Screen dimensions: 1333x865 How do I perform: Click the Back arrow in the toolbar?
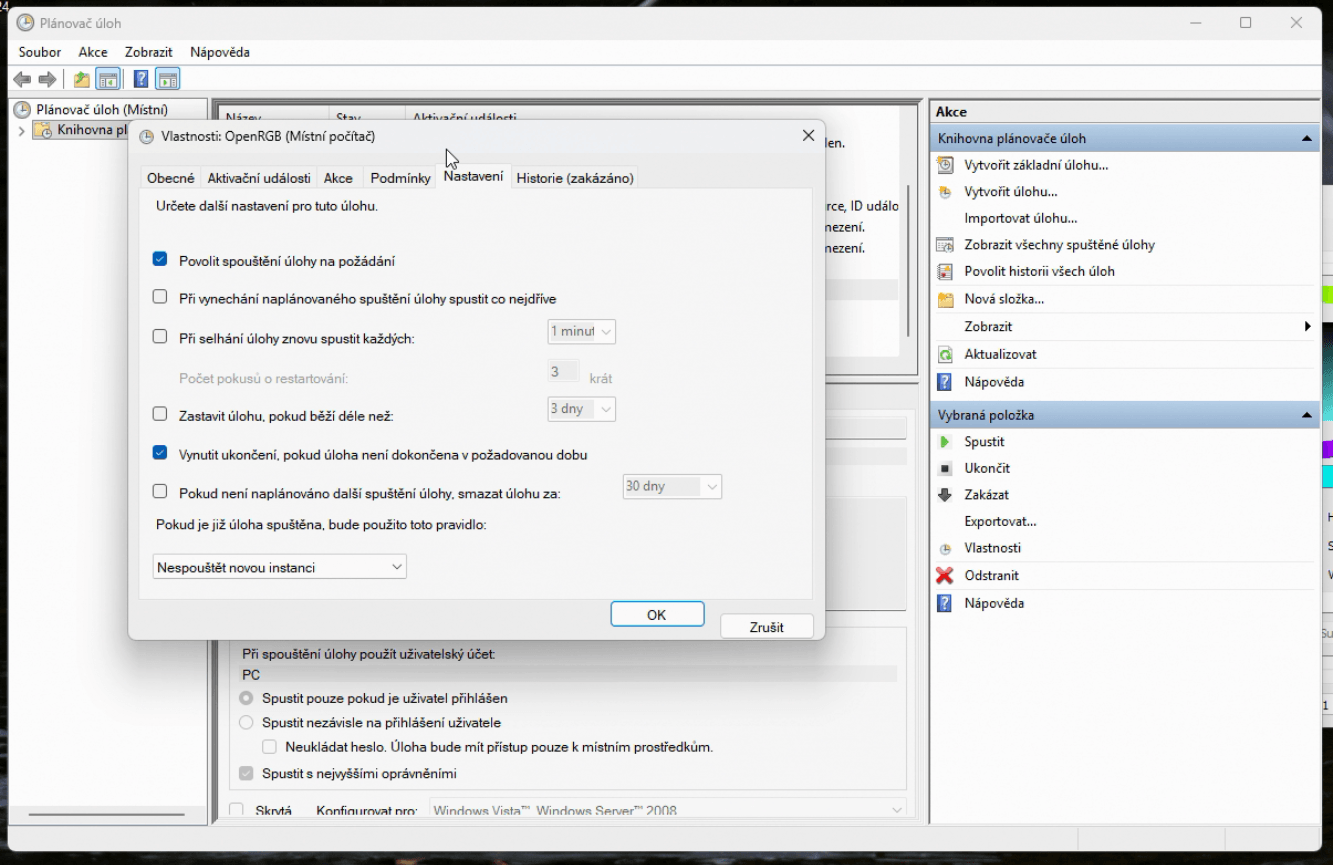point(22,80)
